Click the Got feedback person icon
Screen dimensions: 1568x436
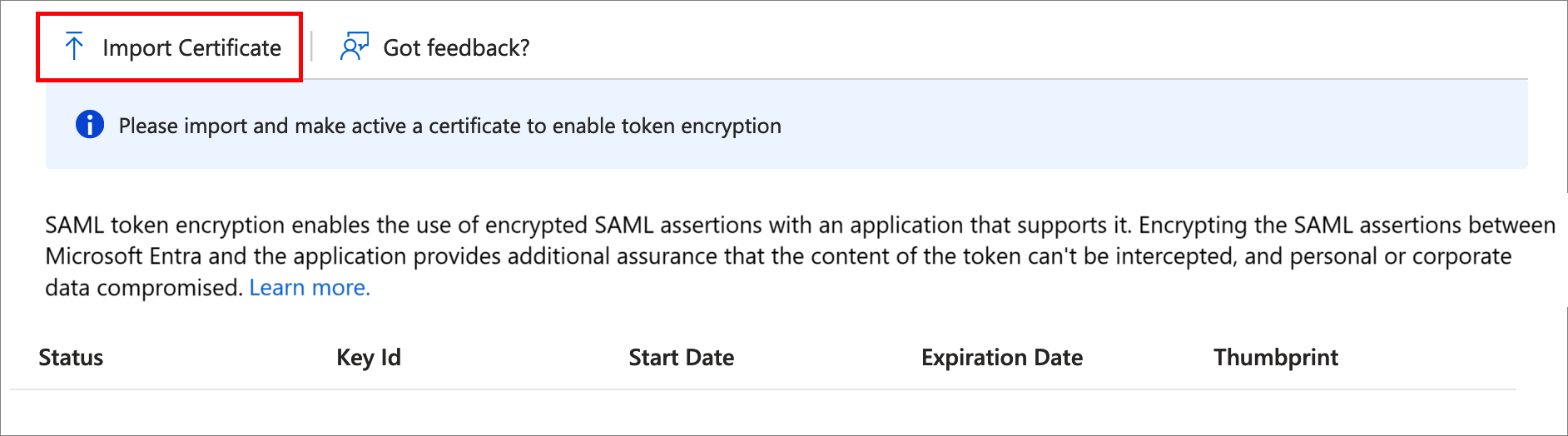click(x=354, y=47)
